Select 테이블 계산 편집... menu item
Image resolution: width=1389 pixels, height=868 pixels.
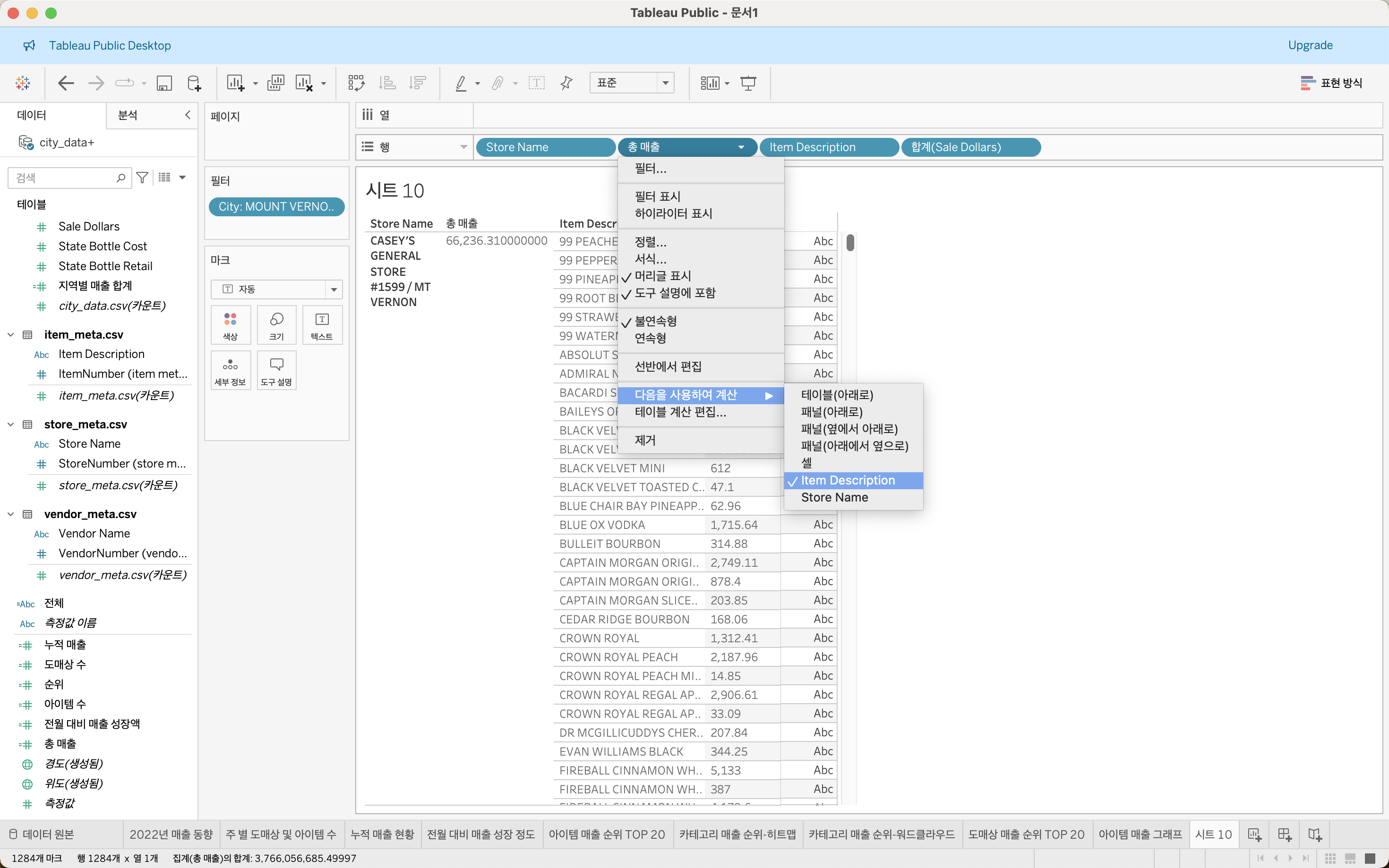680,412
